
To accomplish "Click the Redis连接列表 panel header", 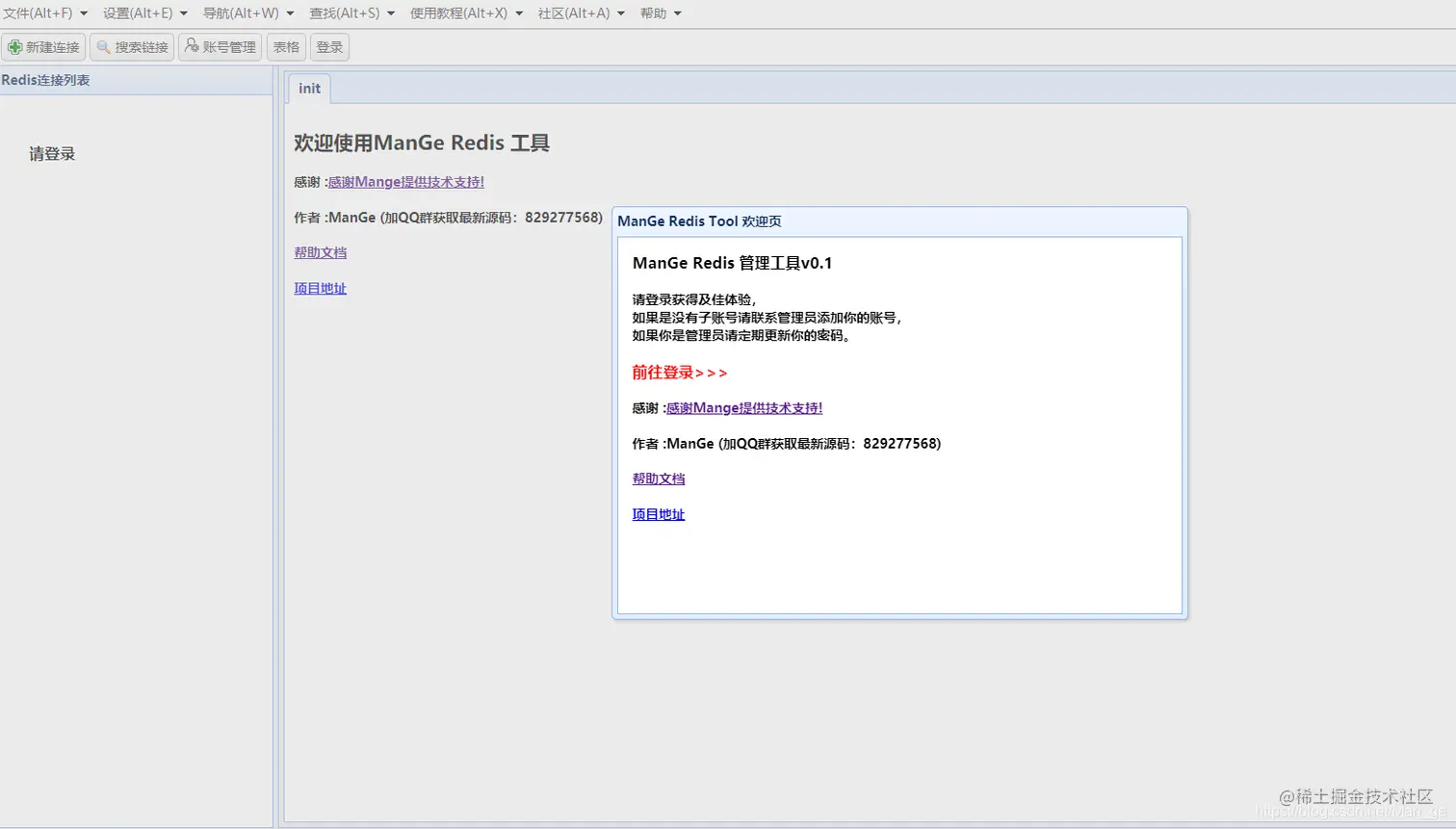I will [x=136, y=80].
